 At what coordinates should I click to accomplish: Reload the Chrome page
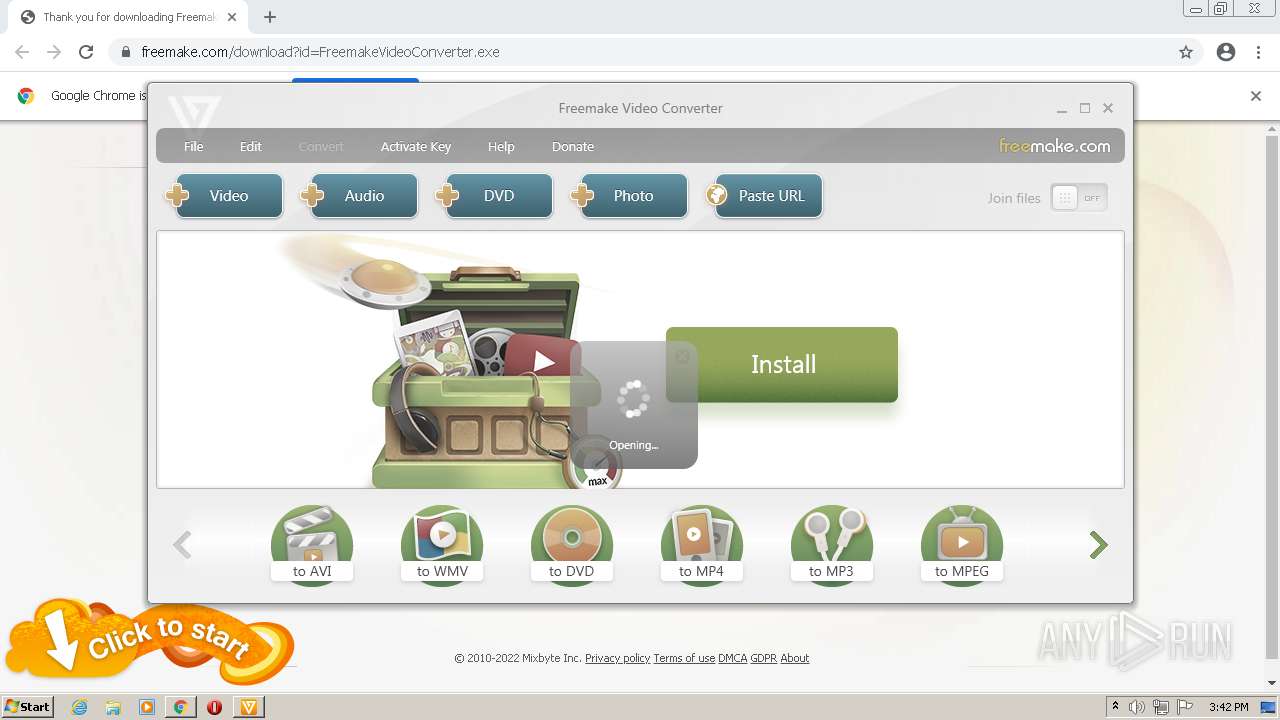[x=86, y=52]
